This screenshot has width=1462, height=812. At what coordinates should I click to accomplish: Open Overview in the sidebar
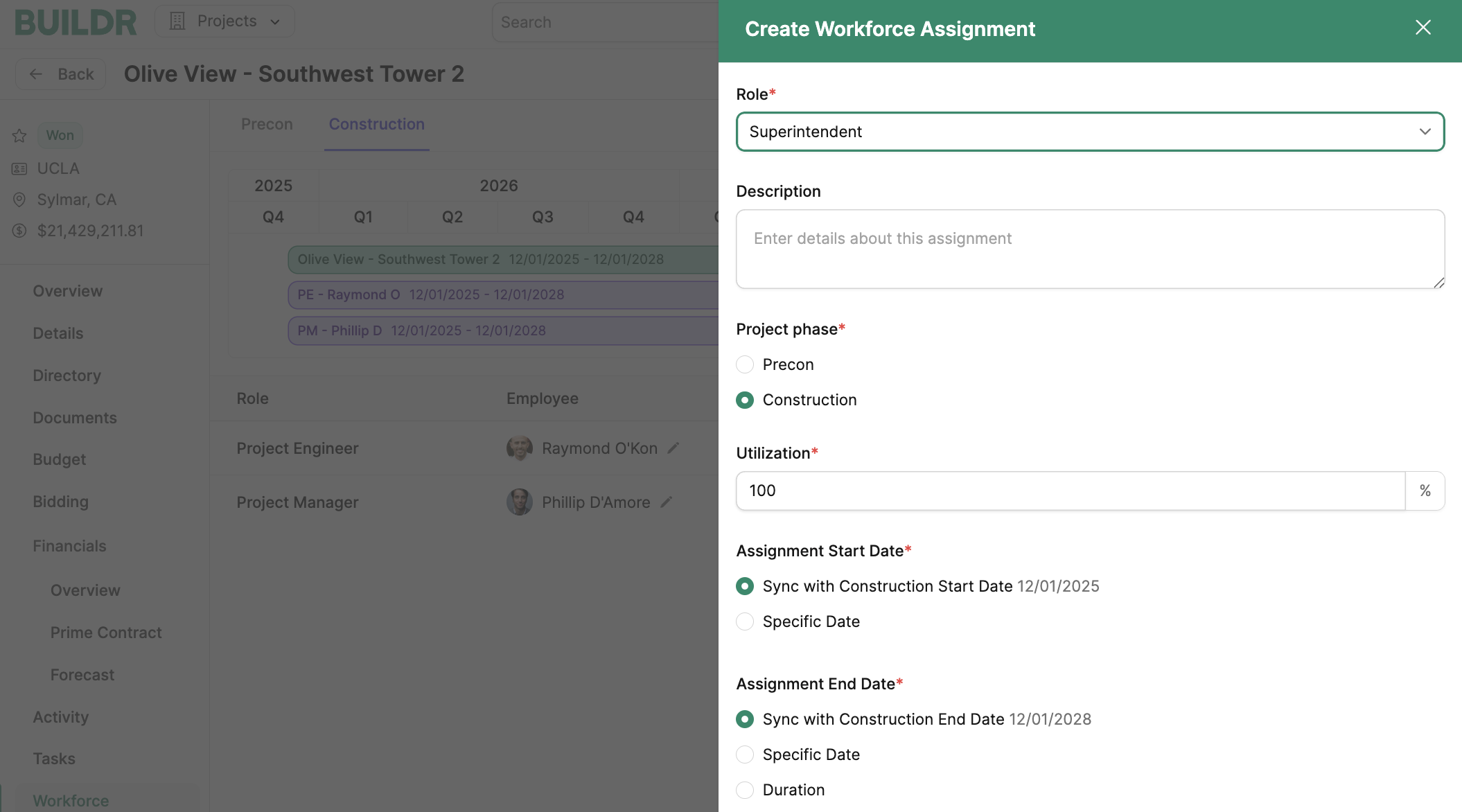[x=68, y=291]
